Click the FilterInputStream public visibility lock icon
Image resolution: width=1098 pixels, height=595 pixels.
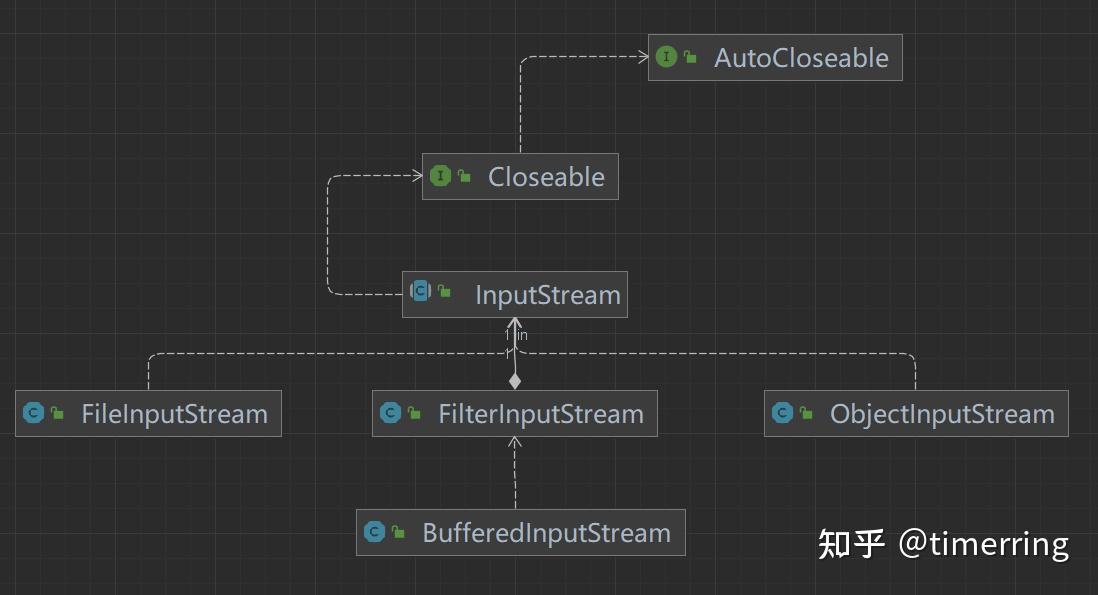point(415,414)
